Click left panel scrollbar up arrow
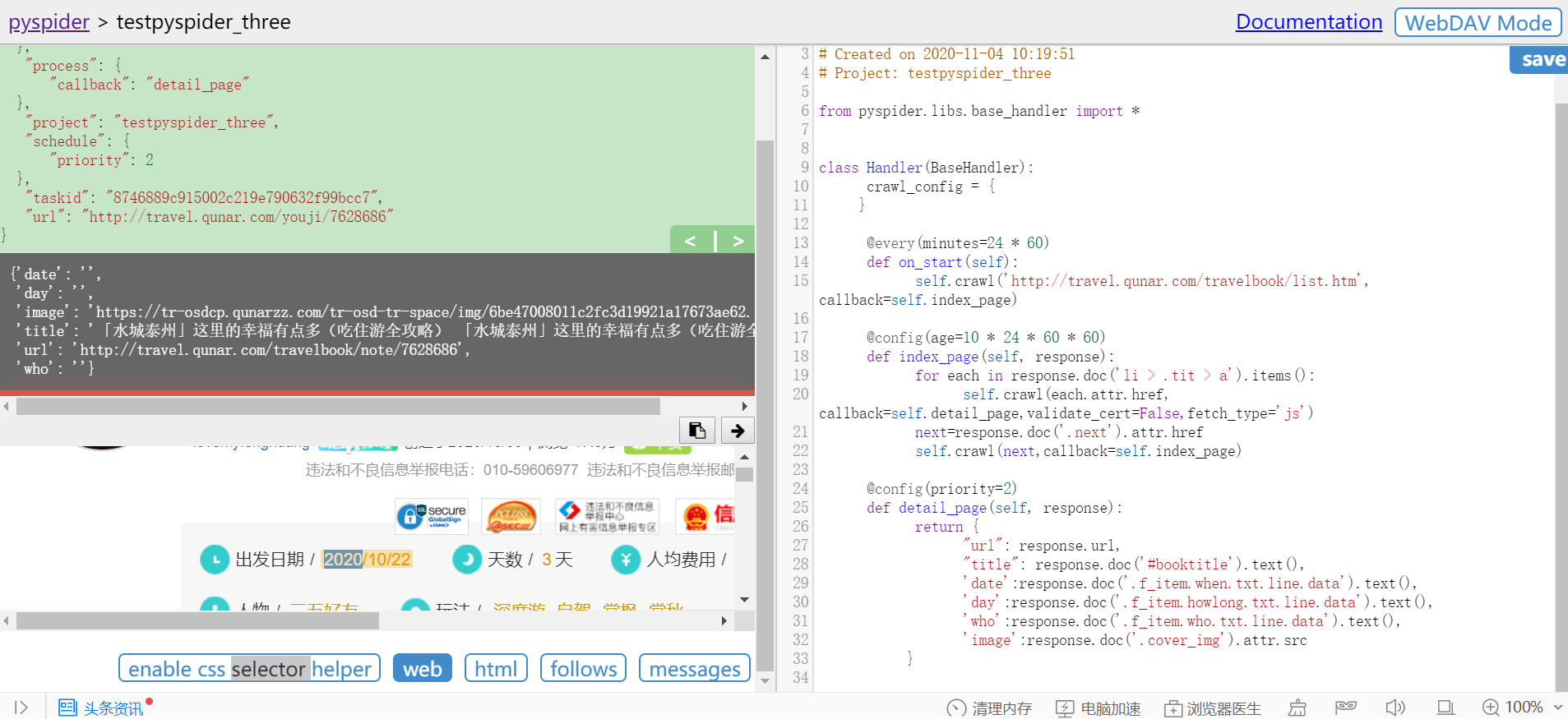1568x719 pixels. (765, 57)
